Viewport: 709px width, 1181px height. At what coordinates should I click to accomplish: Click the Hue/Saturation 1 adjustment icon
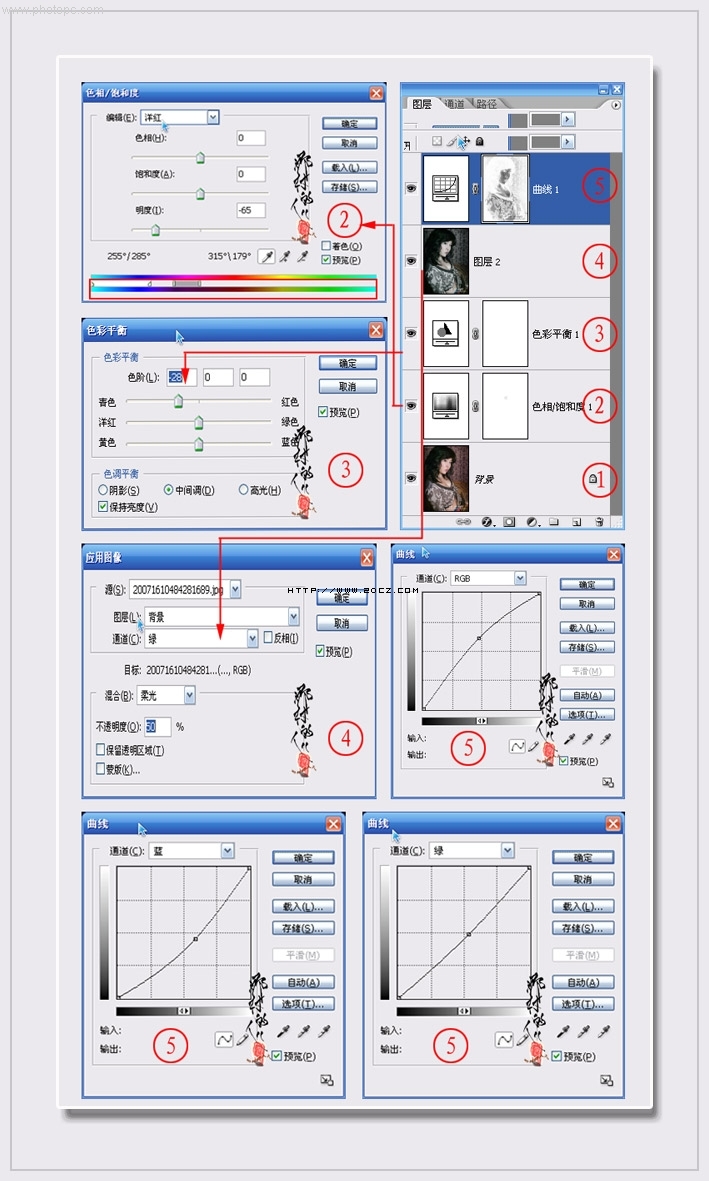point(445,405)
